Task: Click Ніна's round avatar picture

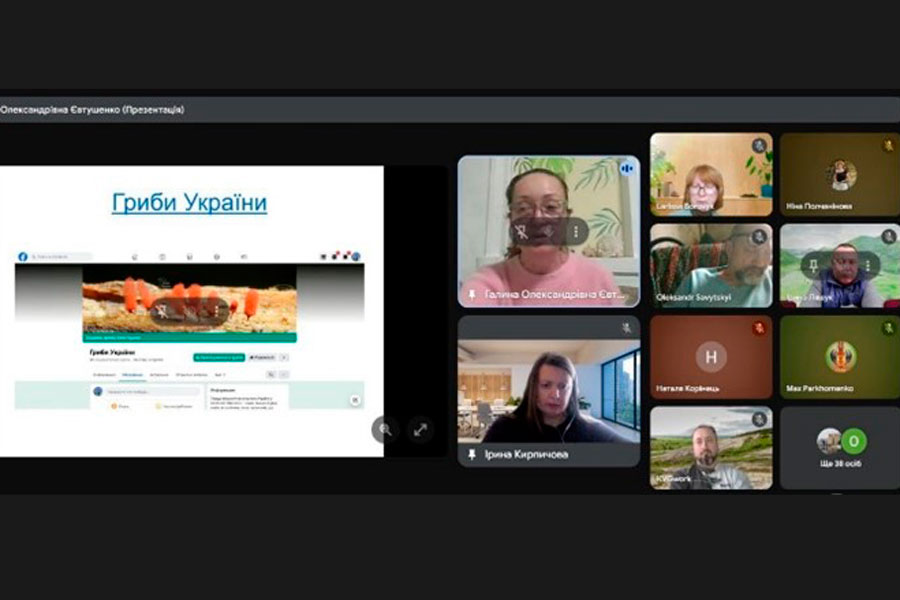Action: (x=841, y=174)
